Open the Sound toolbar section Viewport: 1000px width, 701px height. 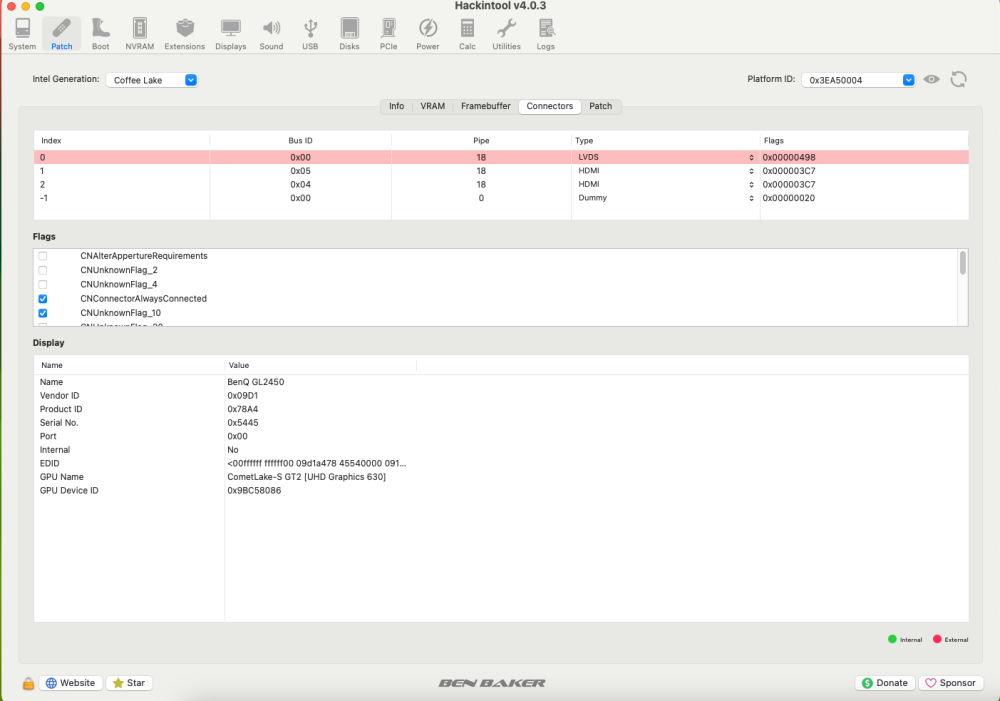271,34
